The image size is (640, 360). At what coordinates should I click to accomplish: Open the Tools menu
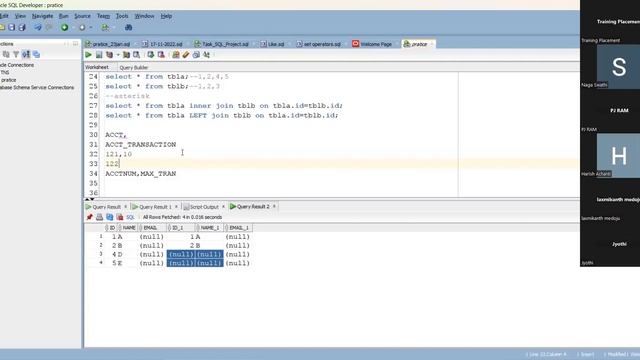click(x=122, y=16)
